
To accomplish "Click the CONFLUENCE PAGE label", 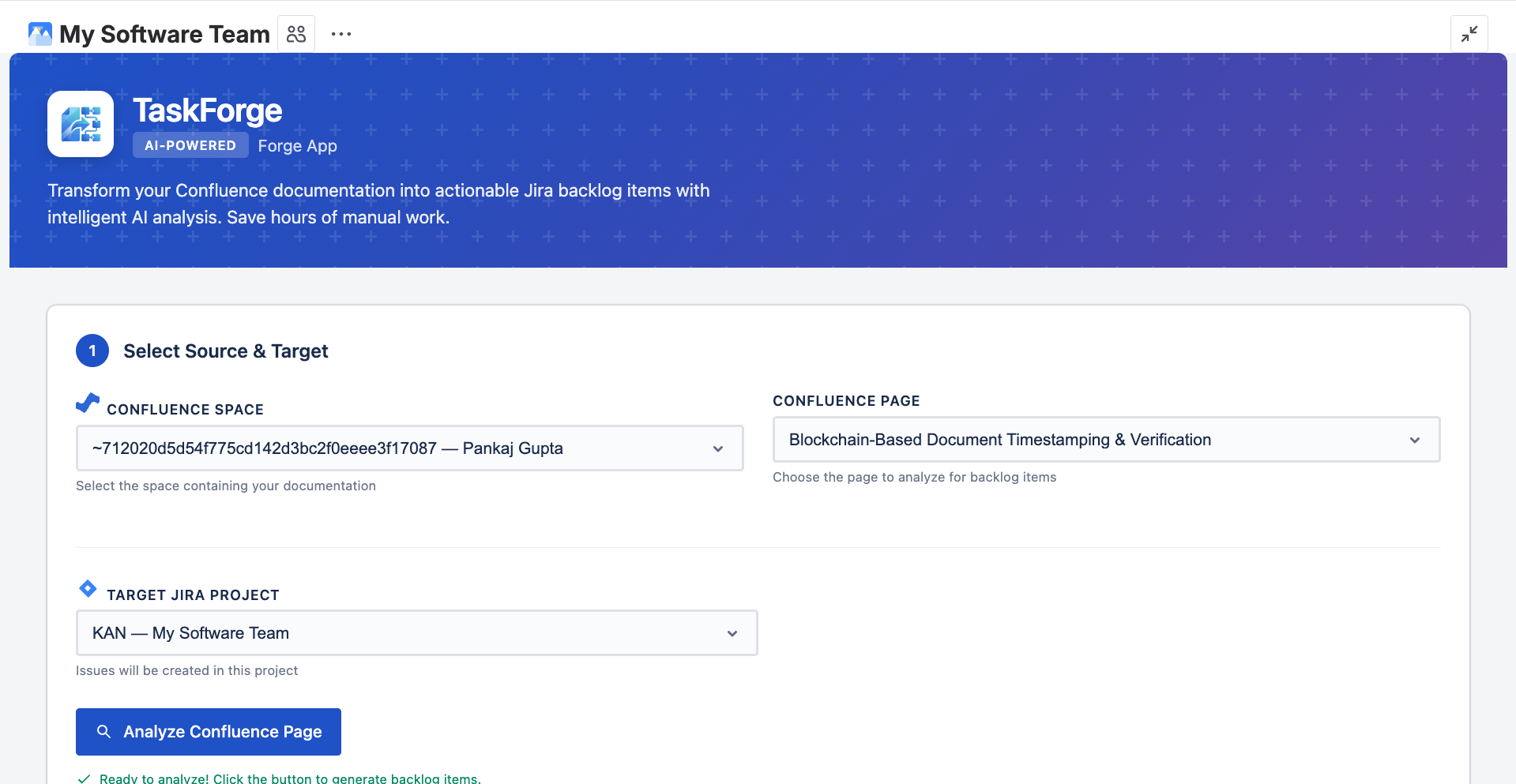I will point(846,401).
